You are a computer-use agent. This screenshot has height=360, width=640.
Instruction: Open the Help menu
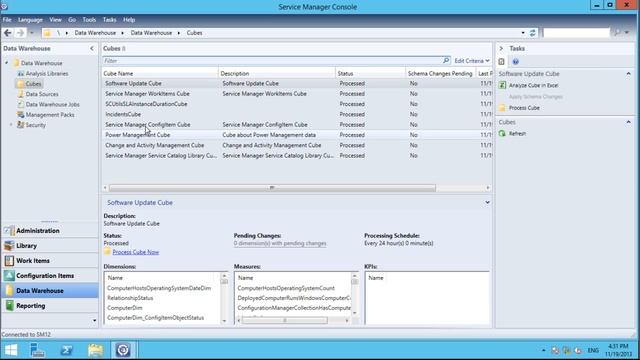coord(129,20)
